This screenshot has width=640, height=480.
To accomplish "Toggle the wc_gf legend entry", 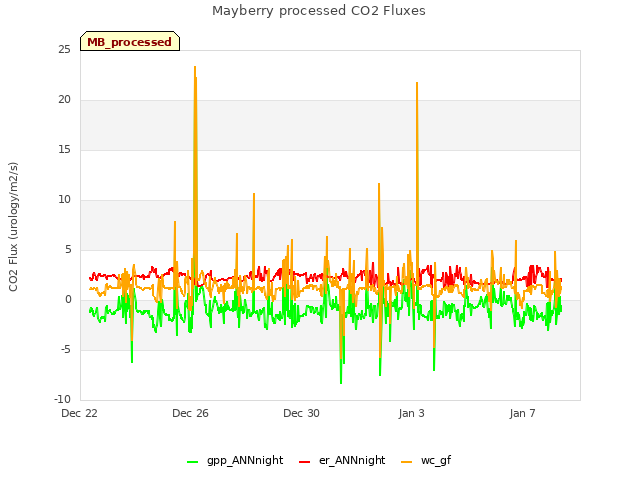I will 426,460.
